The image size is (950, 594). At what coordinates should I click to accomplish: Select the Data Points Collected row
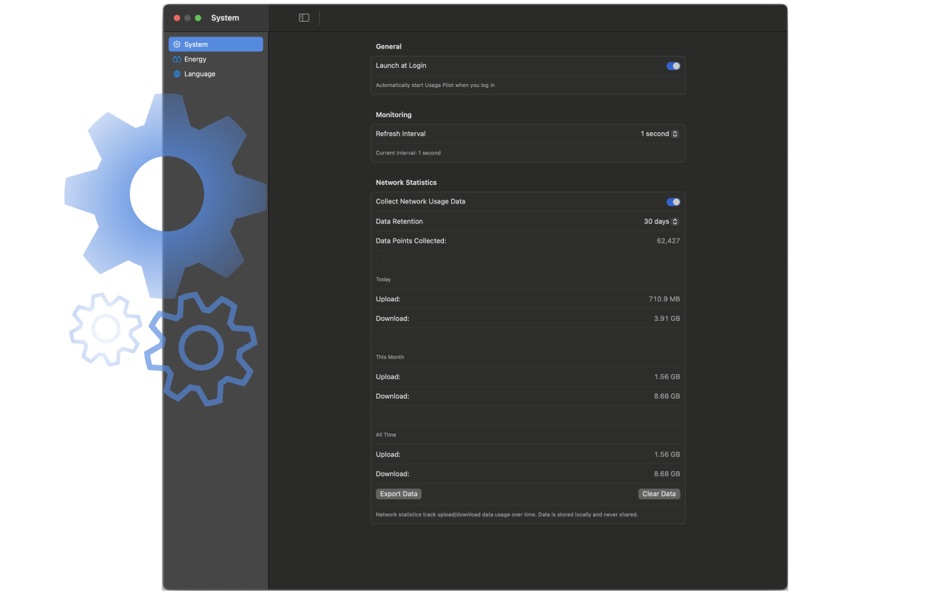(x=528, y=240)
